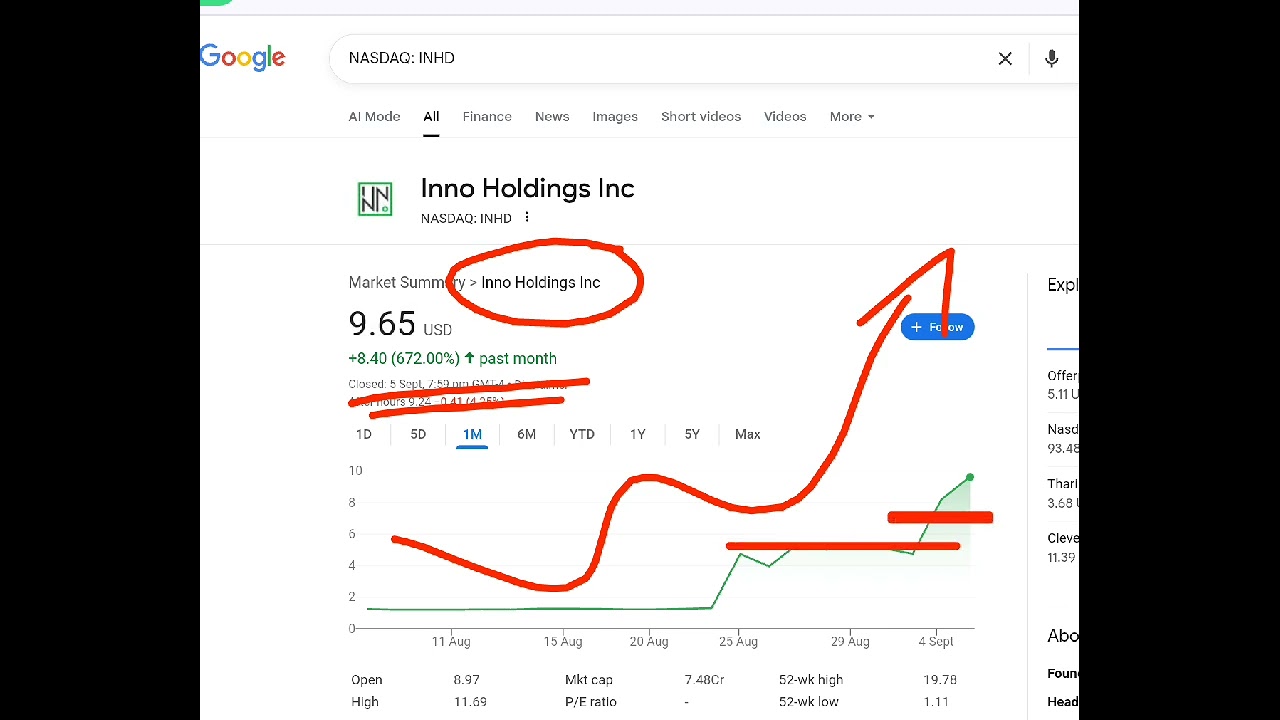The height and width of the screenshot is (720, 1280).
Task: Open the Inno Holdings company logo
Action: pyautogui.click(x=375, y=198)
